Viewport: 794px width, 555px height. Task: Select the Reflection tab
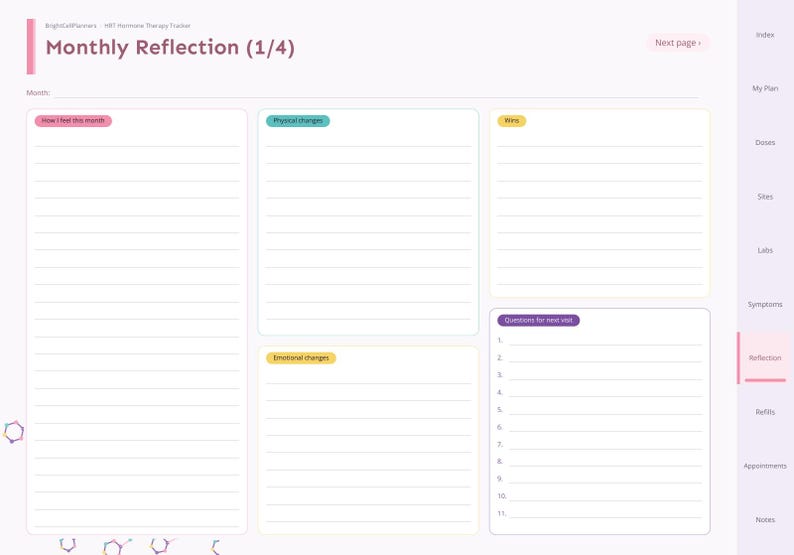point(765,358)
